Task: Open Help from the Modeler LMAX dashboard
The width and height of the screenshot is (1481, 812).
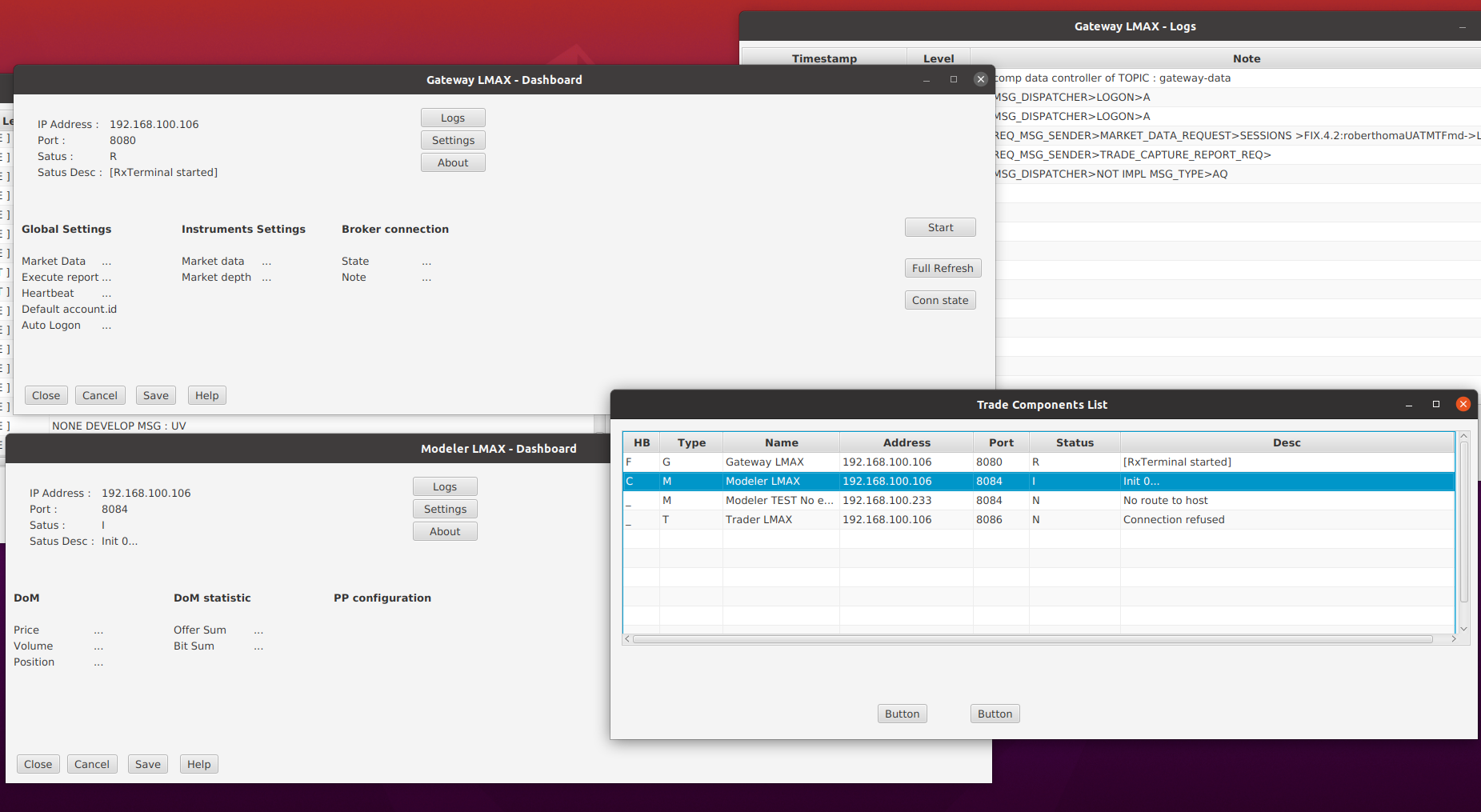Action: (x=198, y=763)
